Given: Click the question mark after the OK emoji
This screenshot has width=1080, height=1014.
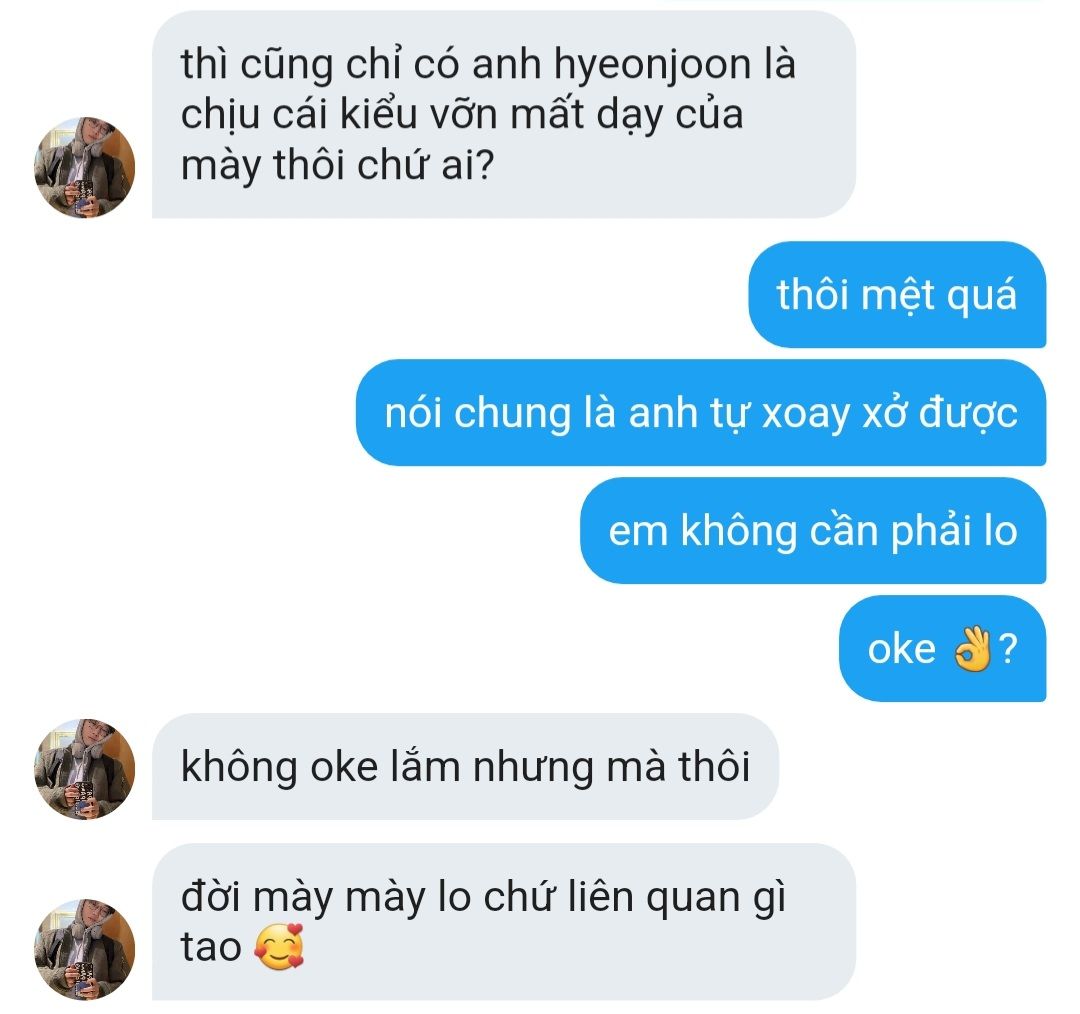Looking at the screenshot, I should pyautogui.click(x=1007, y=649).
